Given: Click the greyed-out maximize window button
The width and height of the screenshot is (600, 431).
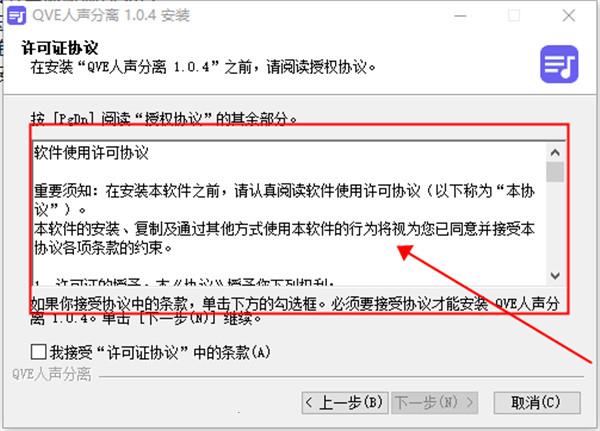Looking at the screenshot, I should (x=514, y=16).
